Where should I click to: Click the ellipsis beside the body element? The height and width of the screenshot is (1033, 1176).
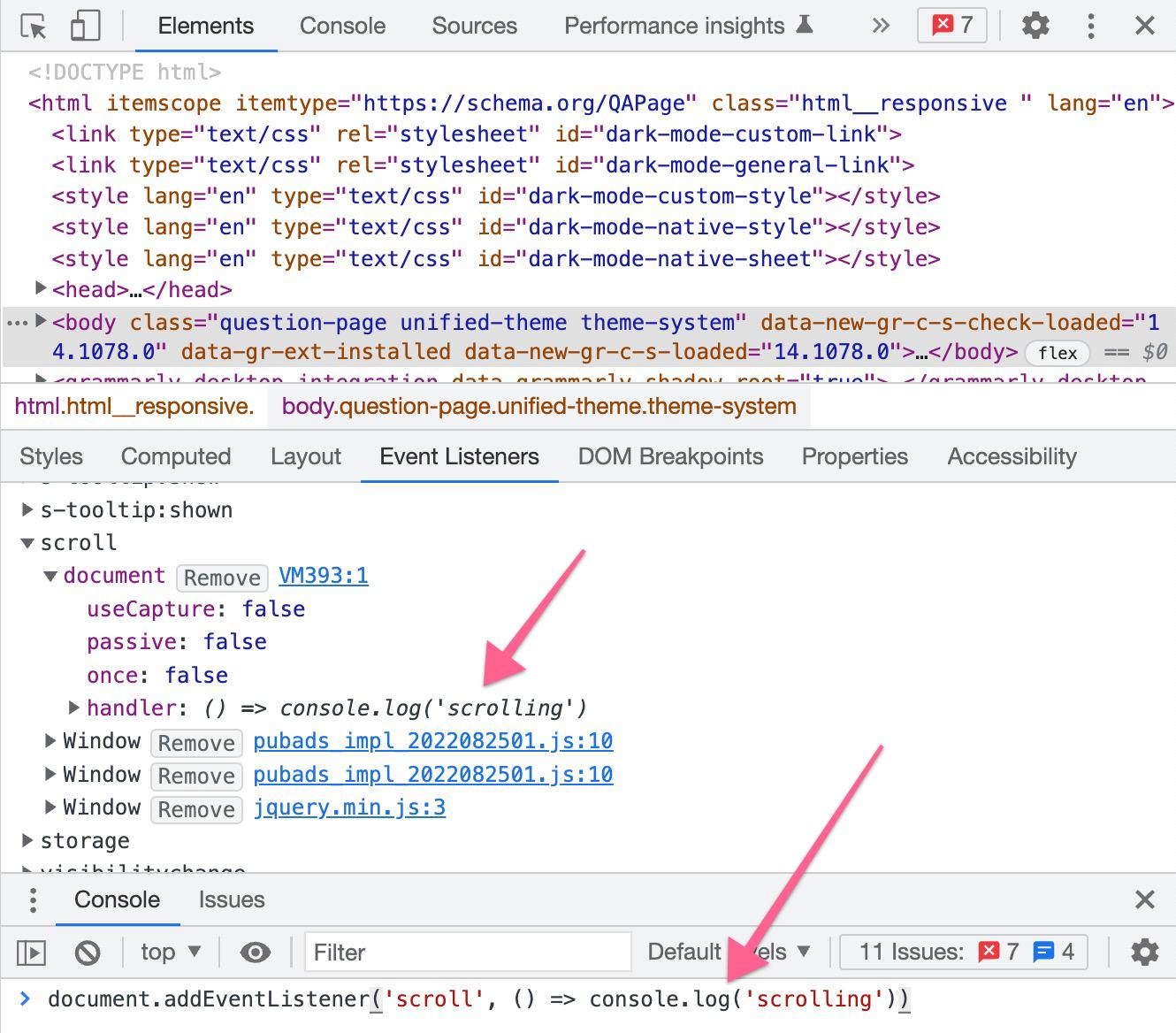[18, 324]
